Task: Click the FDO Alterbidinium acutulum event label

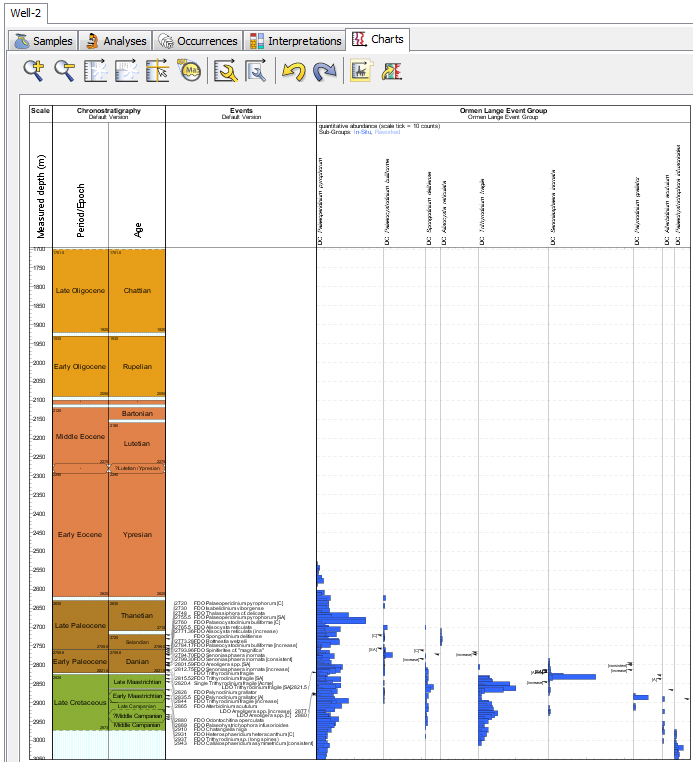Action: coord(225,706)
